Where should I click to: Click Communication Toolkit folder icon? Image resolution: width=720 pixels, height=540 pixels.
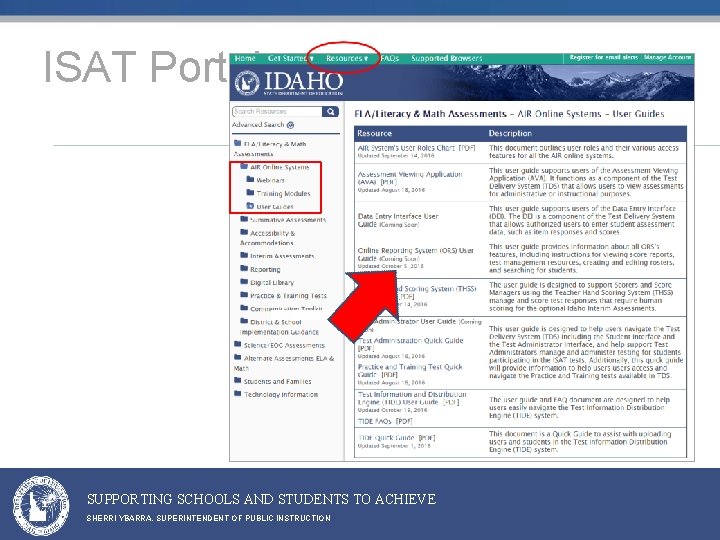244,308
